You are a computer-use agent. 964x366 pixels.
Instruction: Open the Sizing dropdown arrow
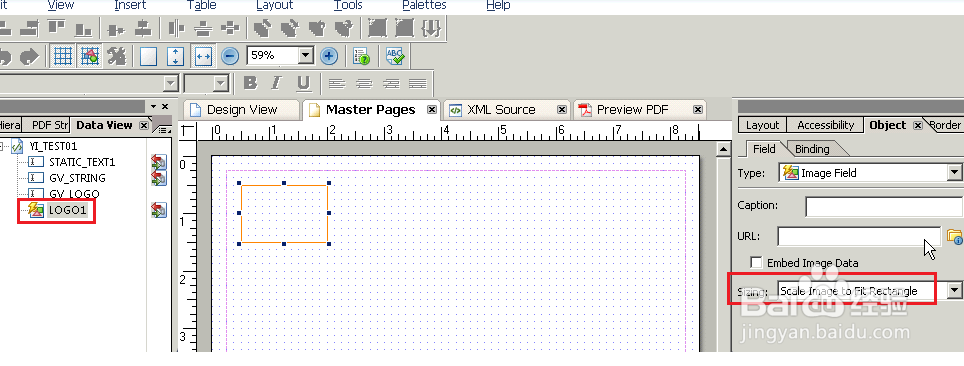(x=954, y=290)
